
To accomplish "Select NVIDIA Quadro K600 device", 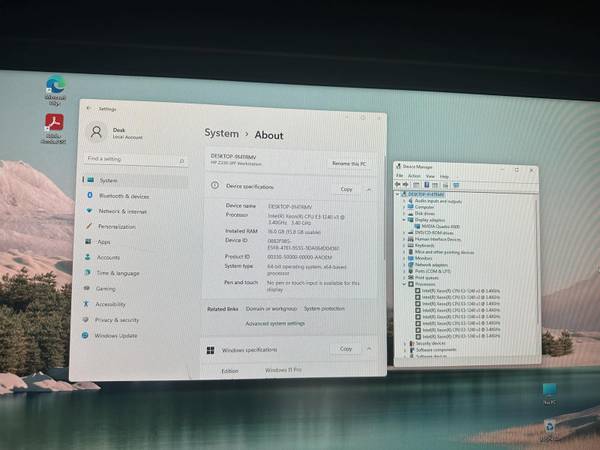I will point(439,227).
